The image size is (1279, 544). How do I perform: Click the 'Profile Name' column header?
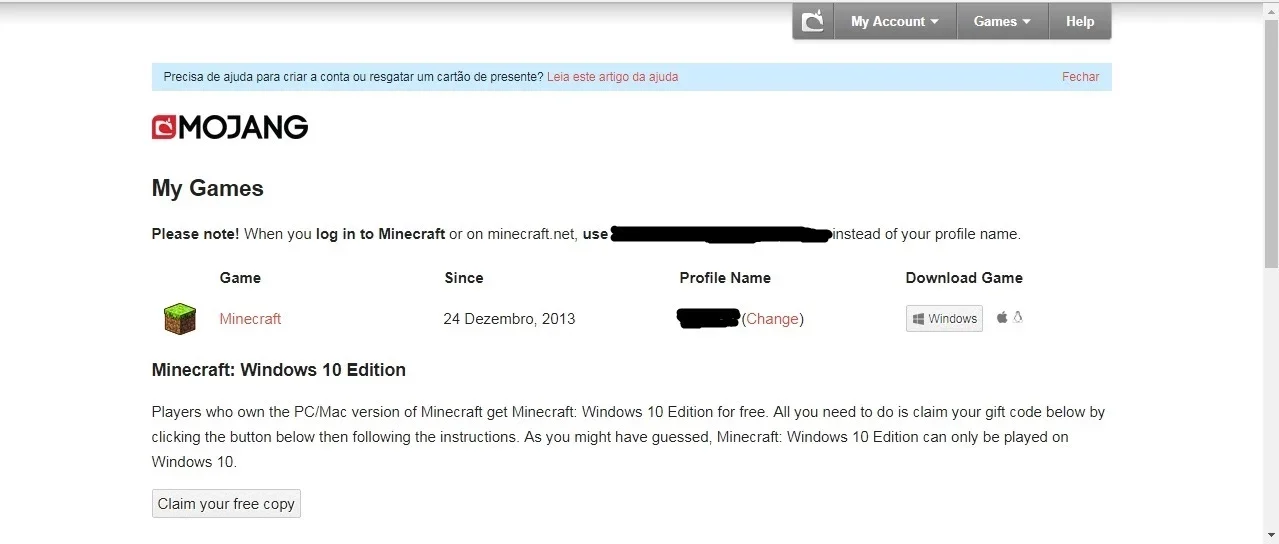(x=725, y=278)
